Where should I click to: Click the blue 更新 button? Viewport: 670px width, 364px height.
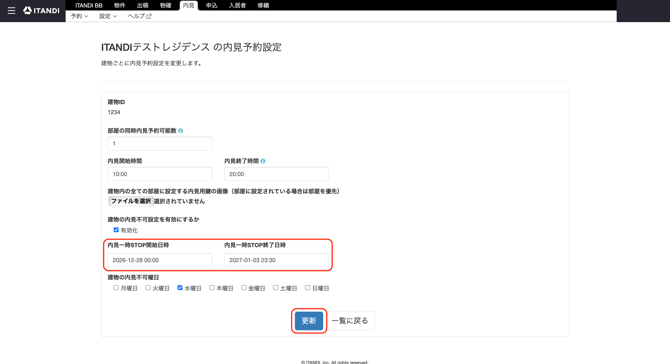pos(309,321)
